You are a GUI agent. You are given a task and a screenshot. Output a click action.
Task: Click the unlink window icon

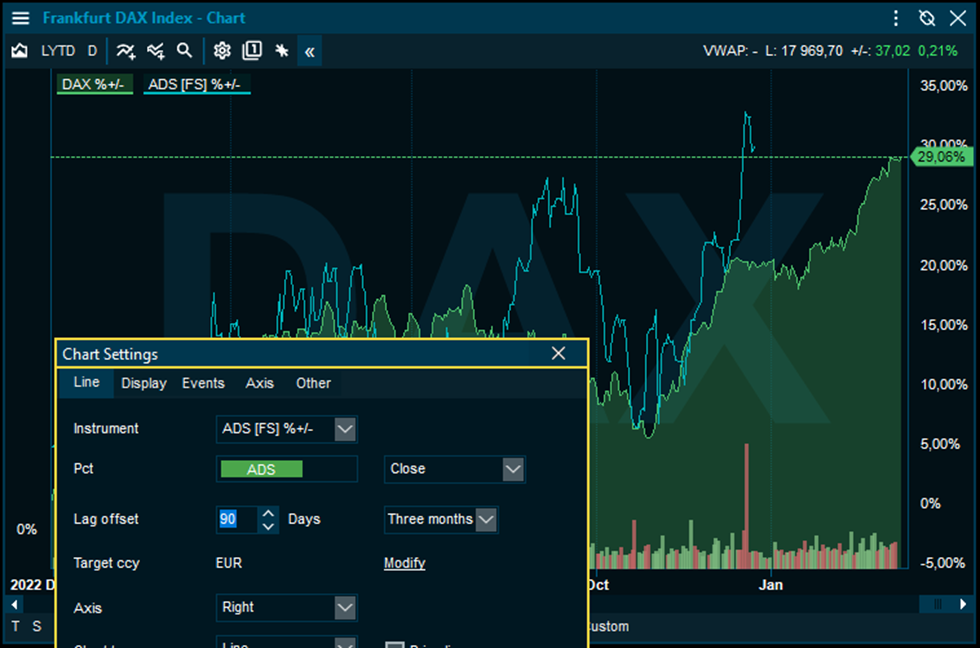926,18
